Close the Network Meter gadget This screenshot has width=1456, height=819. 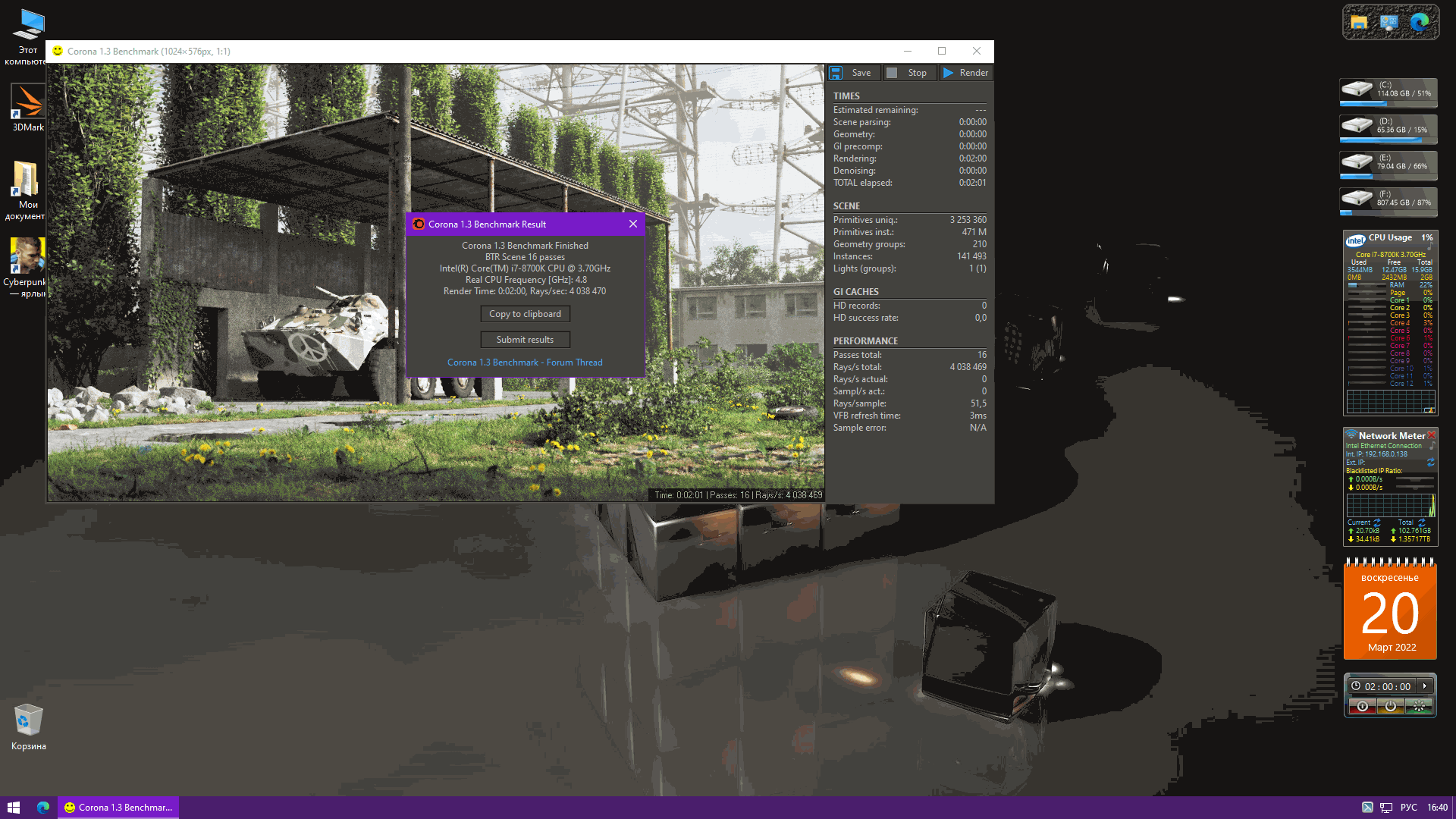point(1431,435)
